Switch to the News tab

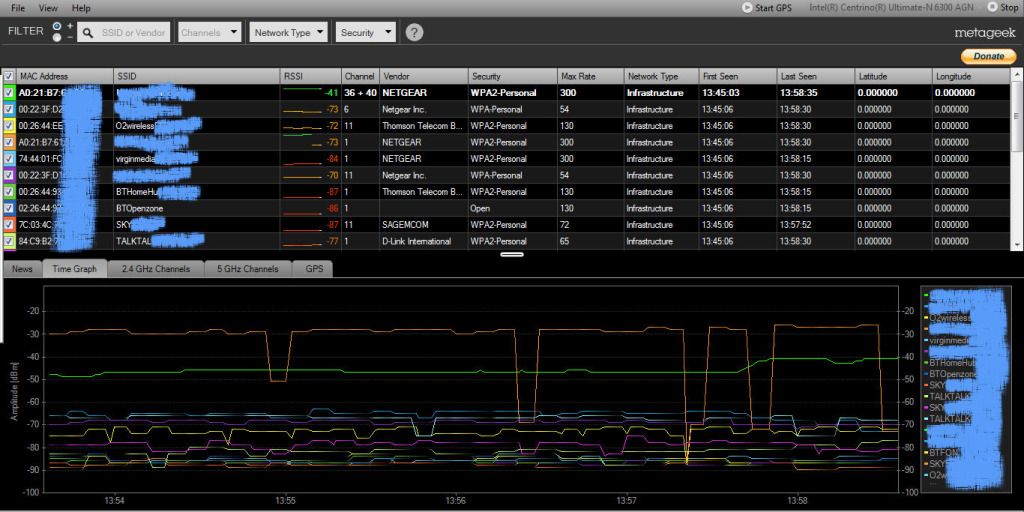pyautogui.click(x=22, y=268)
